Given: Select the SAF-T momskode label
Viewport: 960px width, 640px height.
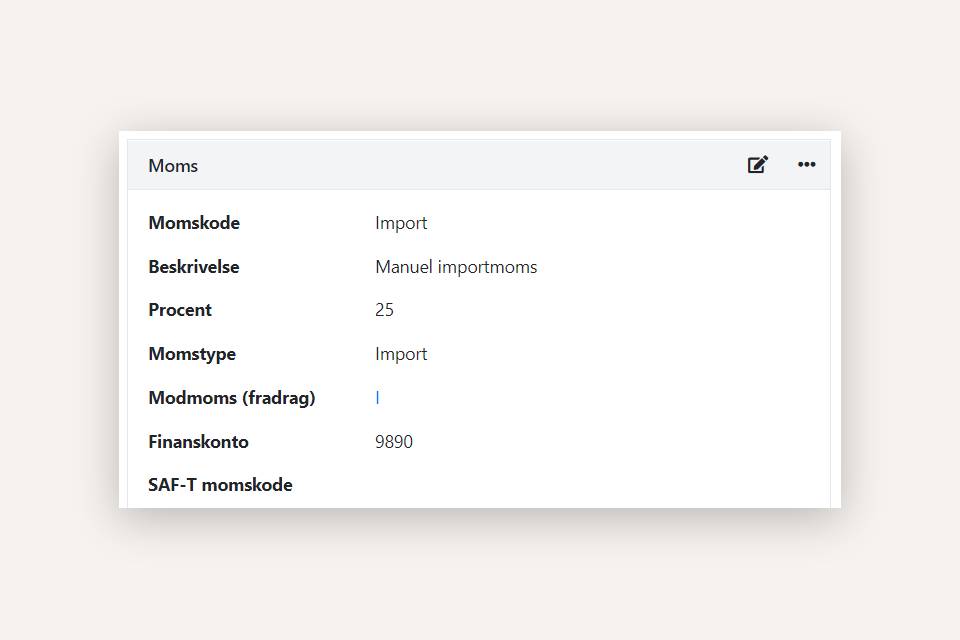Looking at the screenshot, I should 220,485.
